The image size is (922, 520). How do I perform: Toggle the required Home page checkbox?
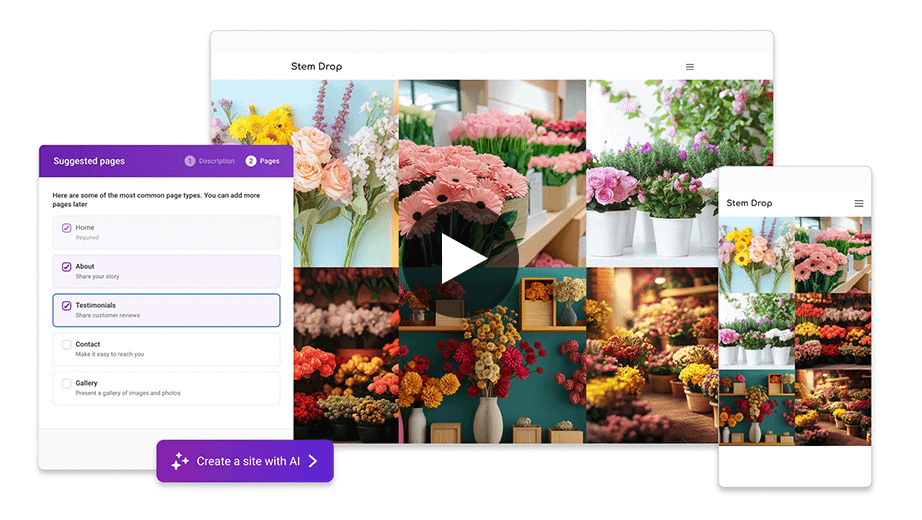pyautogui.click(x=67, y=228)
